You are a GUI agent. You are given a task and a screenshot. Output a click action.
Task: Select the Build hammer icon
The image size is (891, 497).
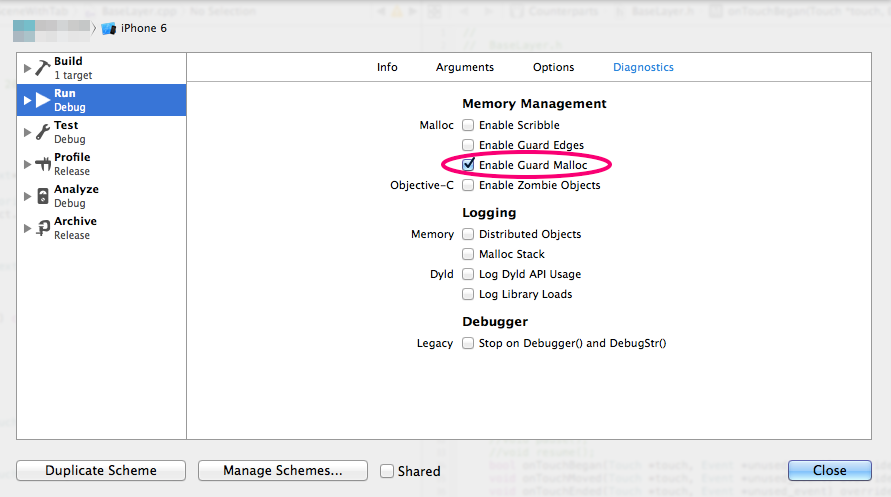click(x=43, y=68)
